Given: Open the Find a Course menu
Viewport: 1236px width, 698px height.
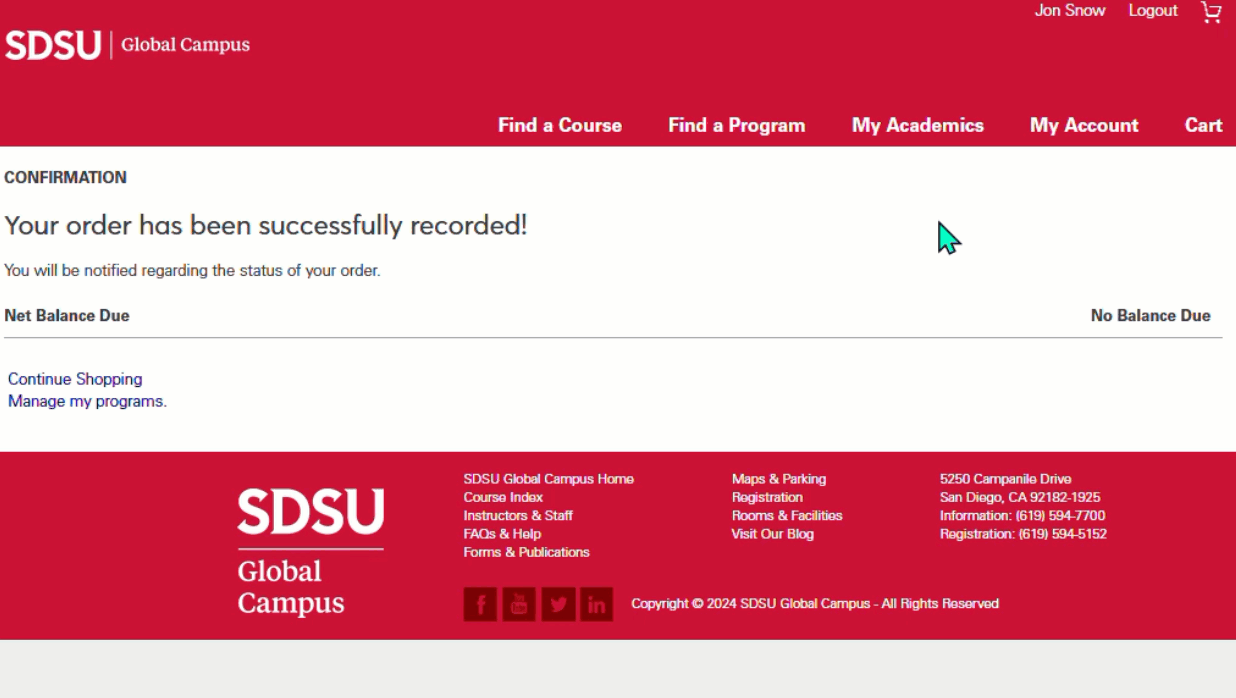Looking at the screenshot, I should [x=560, y=125].
